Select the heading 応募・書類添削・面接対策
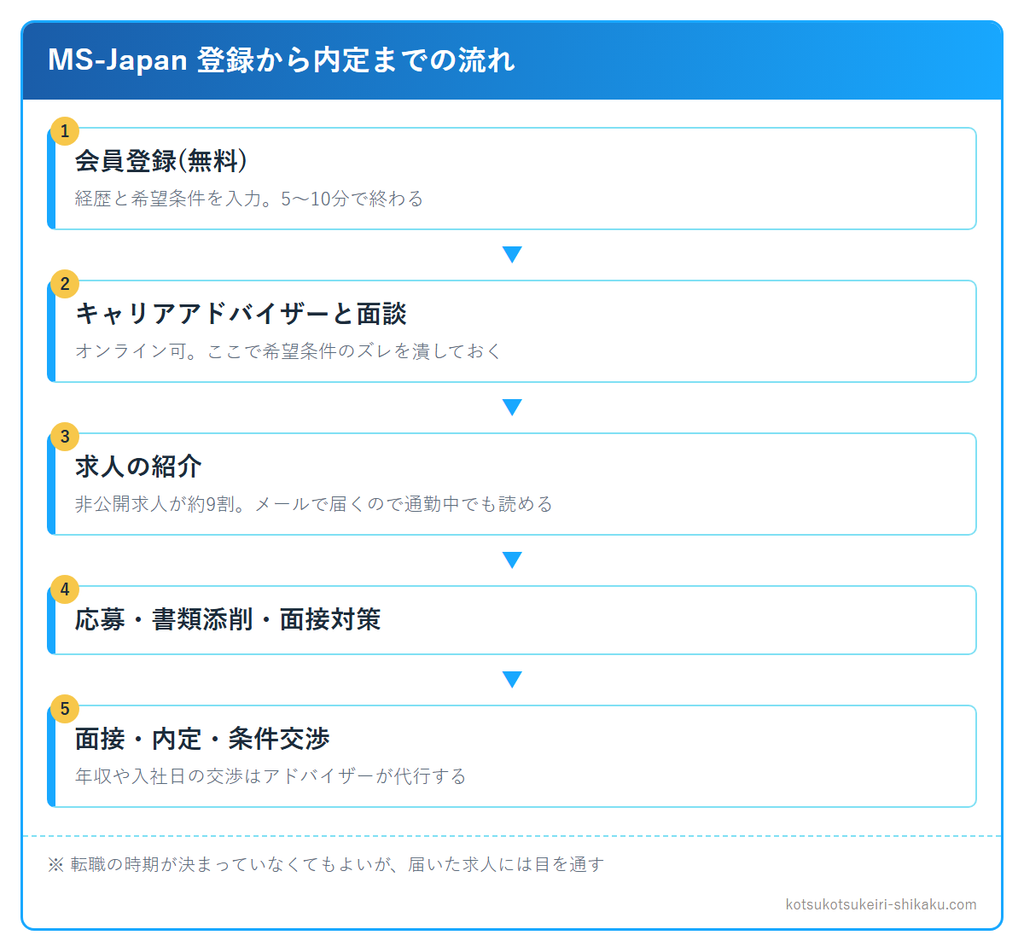Image resolution: width=1024 pixels, height=951 pixels. 228,619
